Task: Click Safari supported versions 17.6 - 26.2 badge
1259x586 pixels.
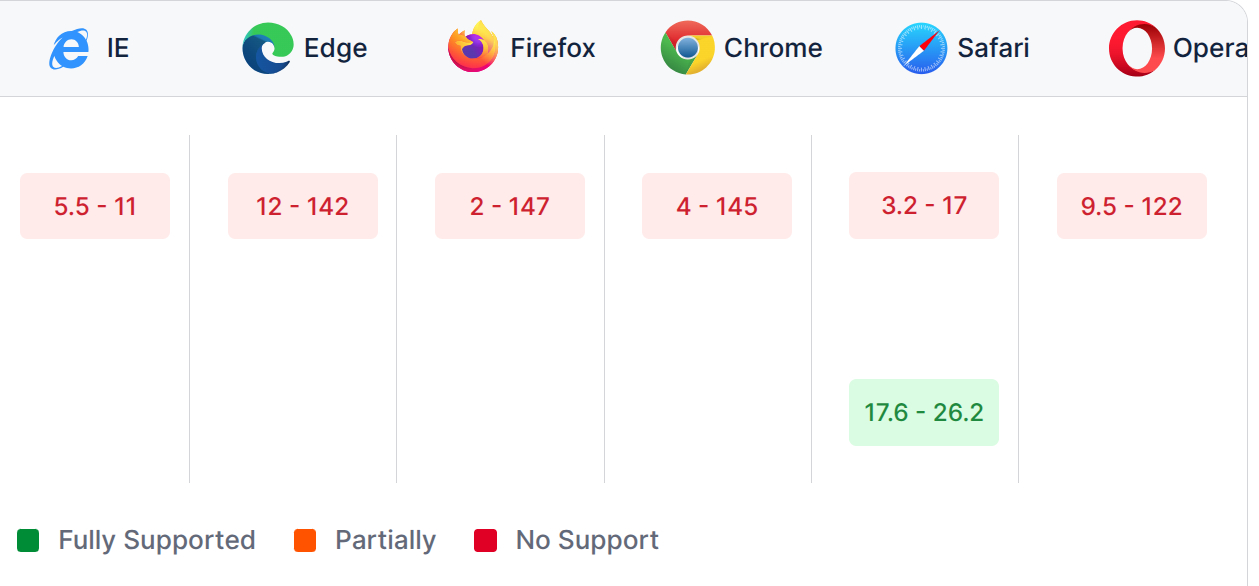Action: (924, 412)
